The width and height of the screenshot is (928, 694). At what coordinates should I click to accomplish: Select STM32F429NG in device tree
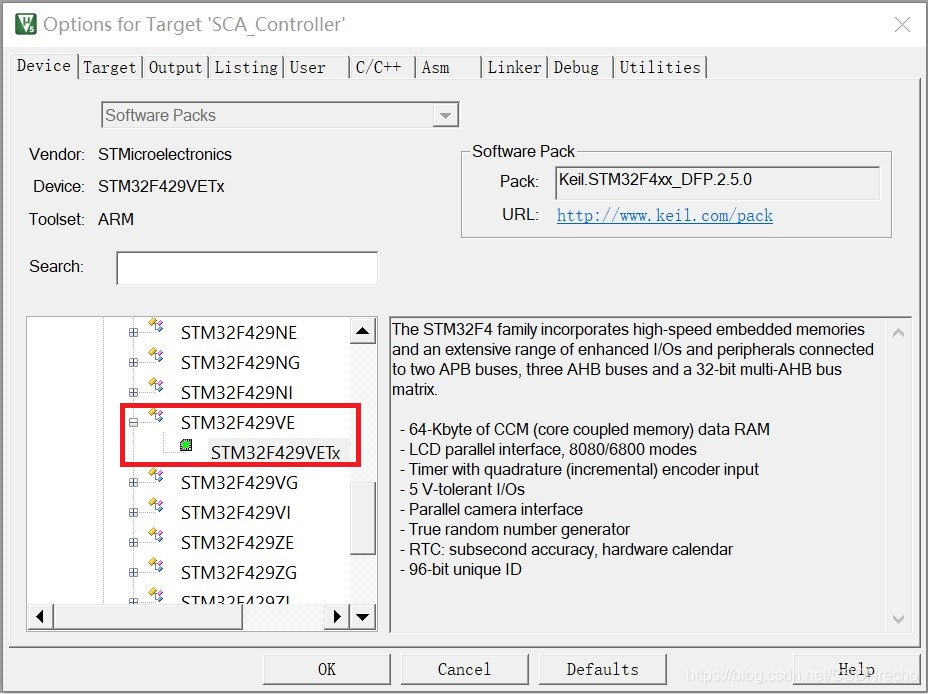(x=240, y=363)
